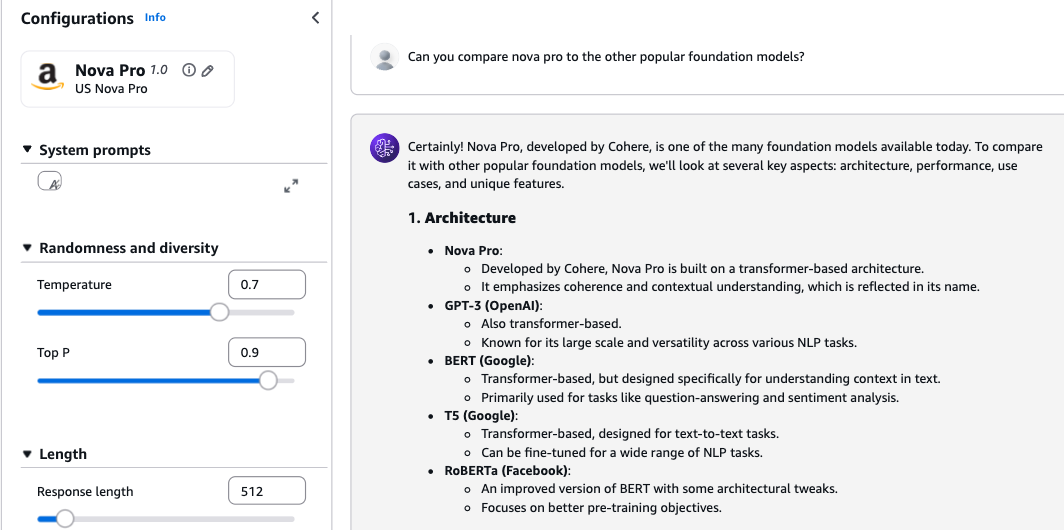Click the Response length slider handle

click(64, 519)
